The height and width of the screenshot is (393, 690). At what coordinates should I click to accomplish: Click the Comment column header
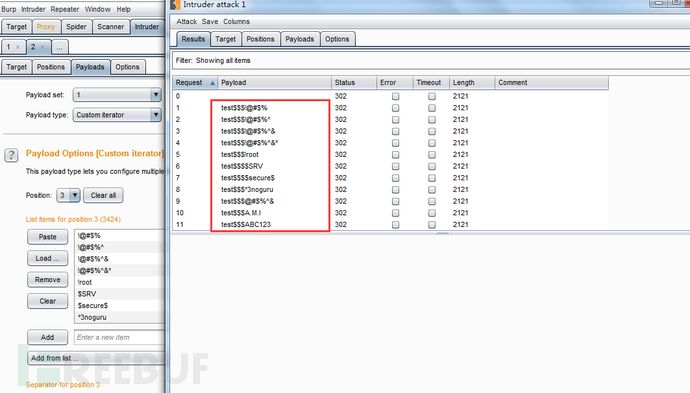(x=552, y=82)
